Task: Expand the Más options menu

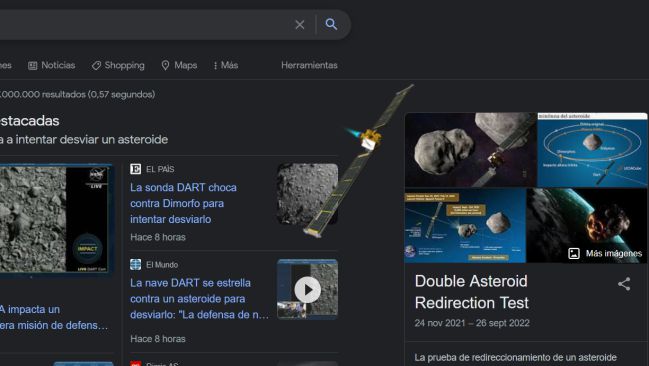Action: pos(226,65)
